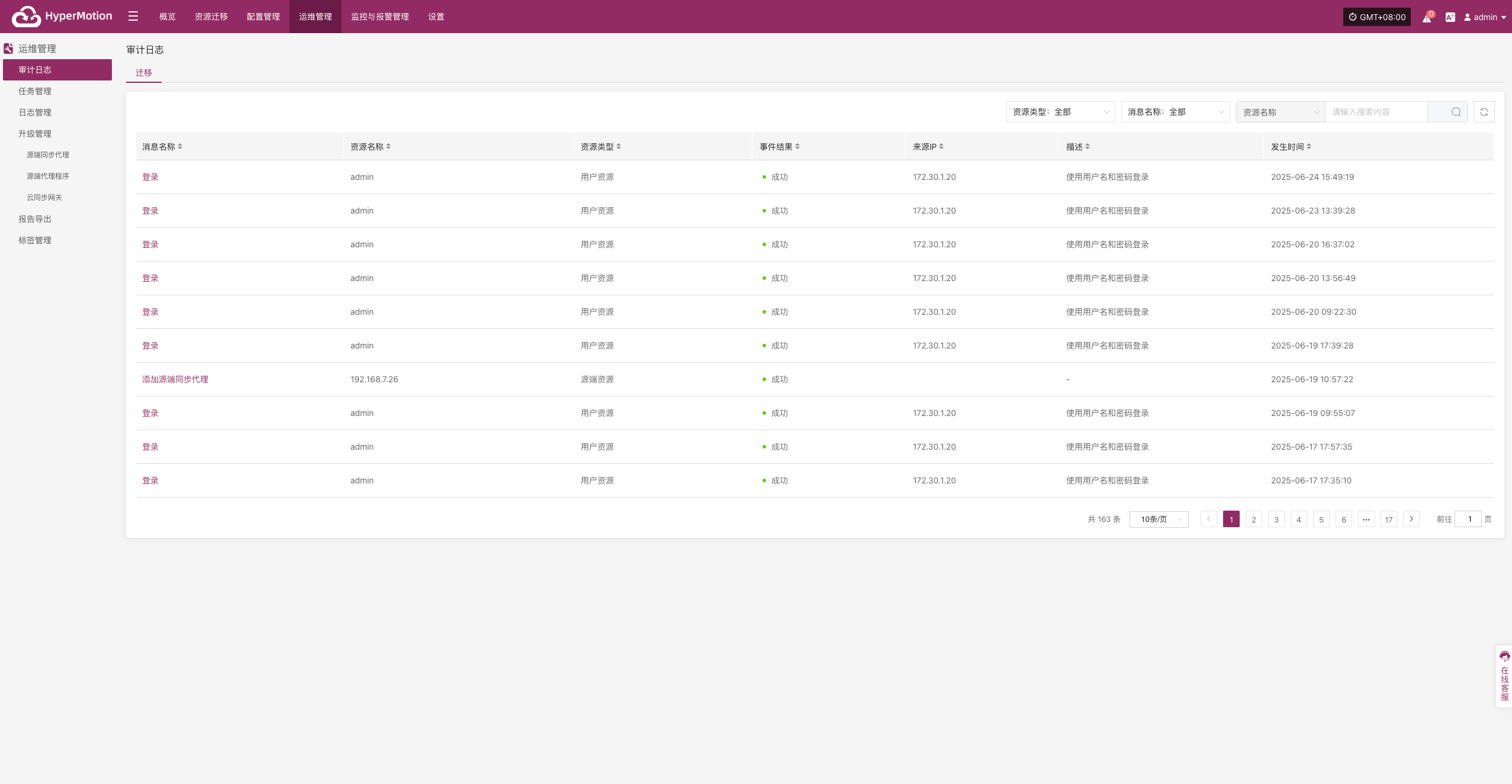This screenshot has height=784, width=1512.
Task: Open the 资源迁移 top menu
Action: point(211,17)
